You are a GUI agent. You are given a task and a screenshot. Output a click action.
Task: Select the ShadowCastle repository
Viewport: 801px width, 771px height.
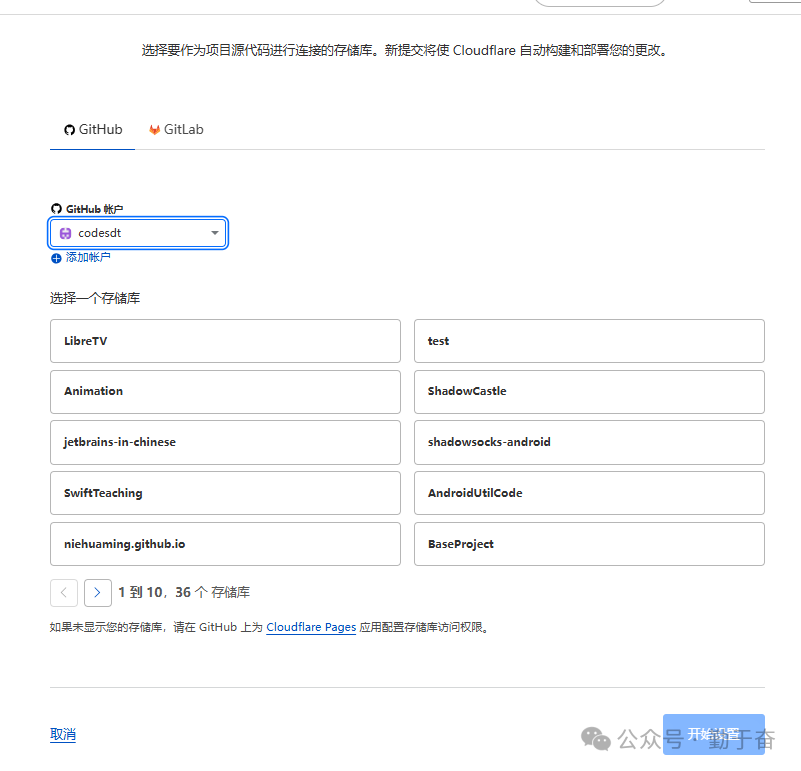pos(588,391)
